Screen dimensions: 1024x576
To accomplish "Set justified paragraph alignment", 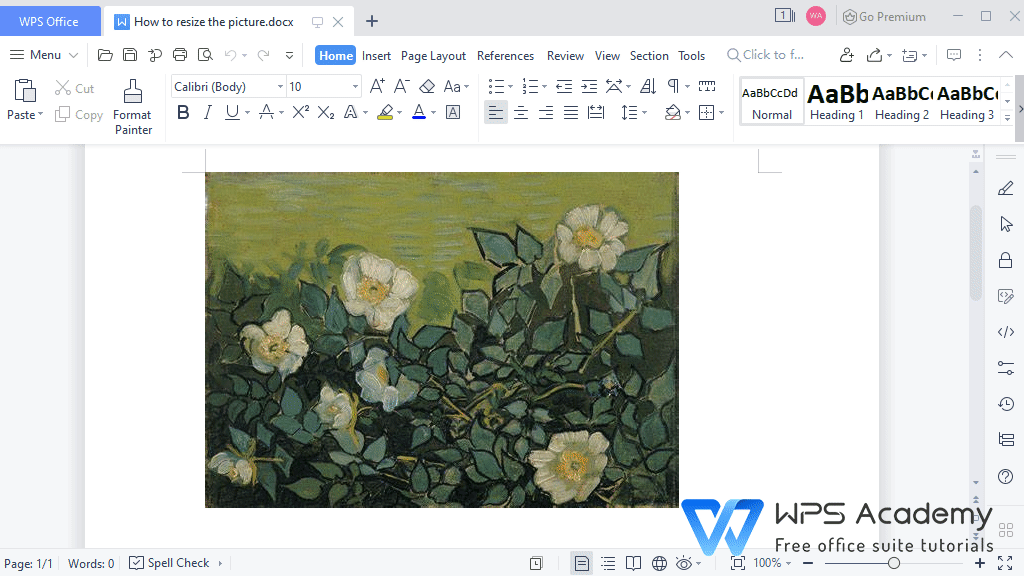I will [571, 113].
